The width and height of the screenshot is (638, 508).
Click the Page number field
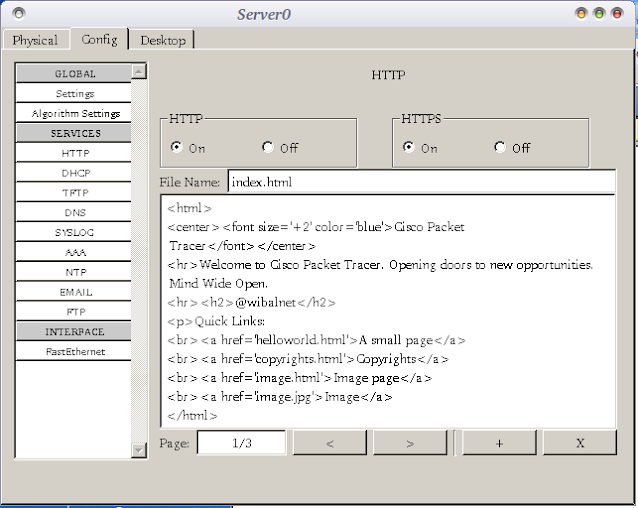[241, 443]
